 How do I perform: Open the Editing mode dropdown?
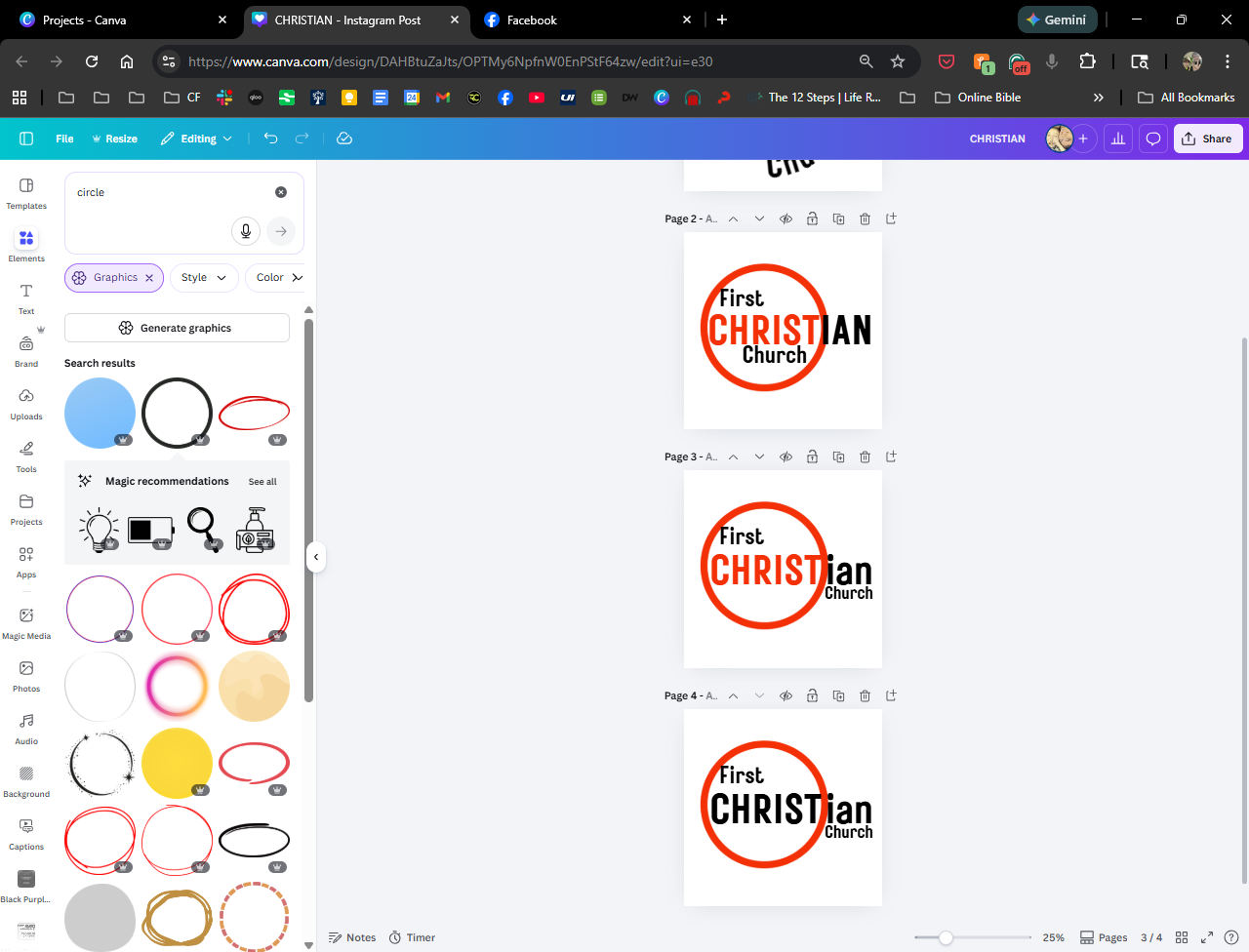[x=197, y=139]
